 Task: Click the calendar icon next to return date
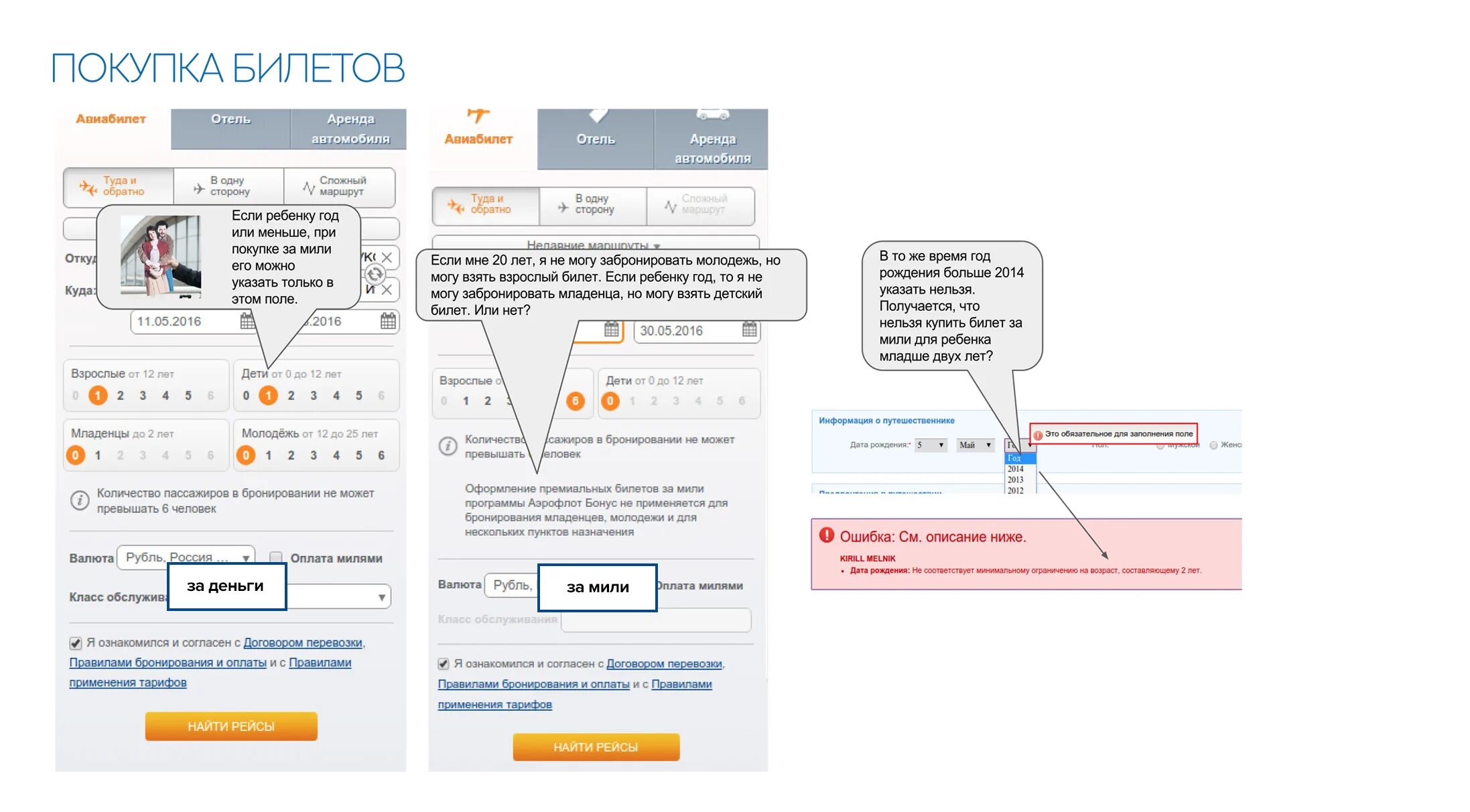click(x=390, y=319)
